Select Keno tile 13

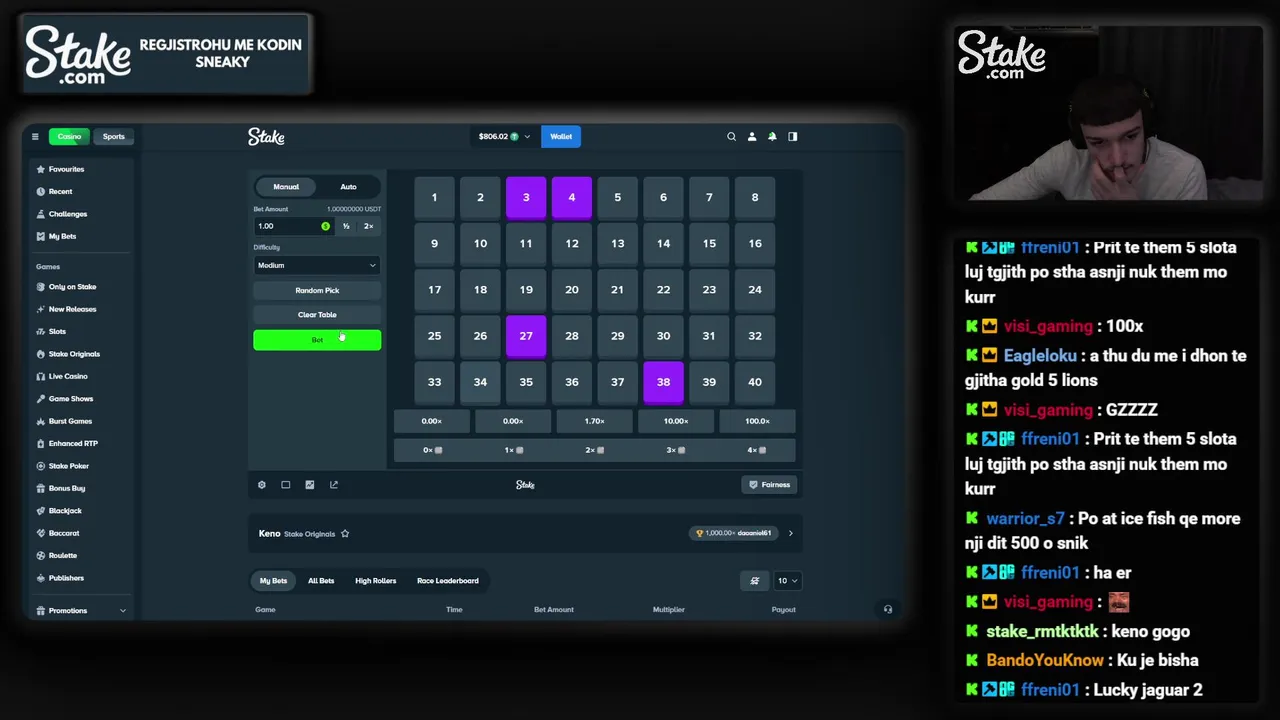click(618, 244)
